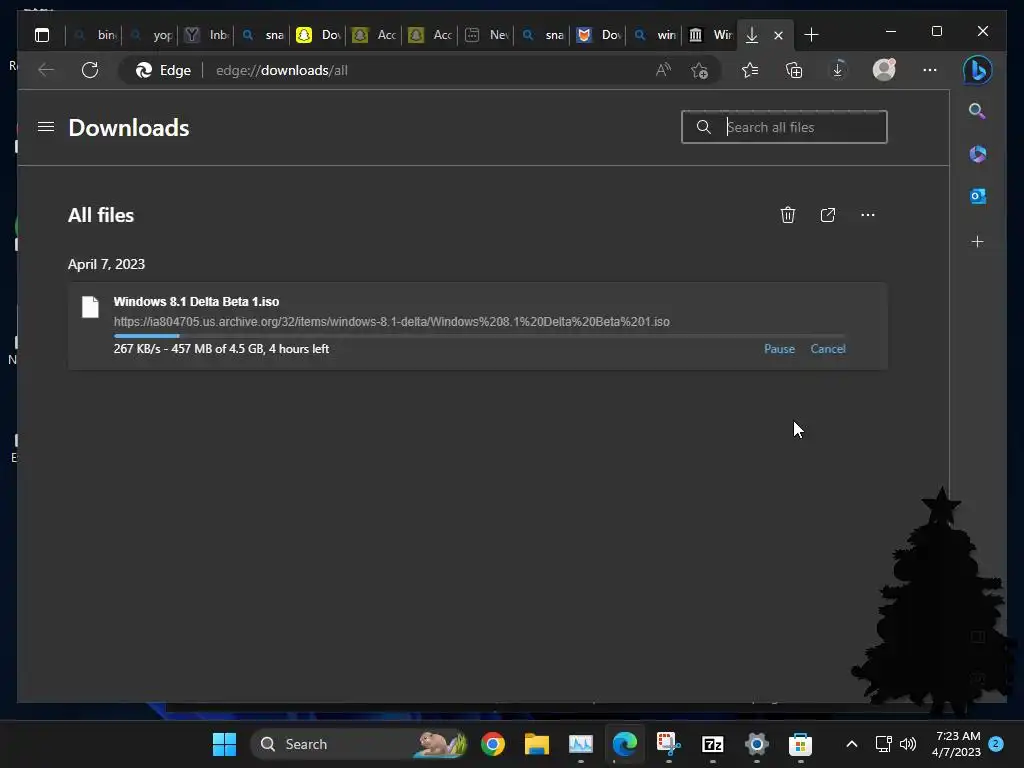Pause the Windows 8.1 Delta download
Screen dimensions: 1024x768
coord(780,349)
